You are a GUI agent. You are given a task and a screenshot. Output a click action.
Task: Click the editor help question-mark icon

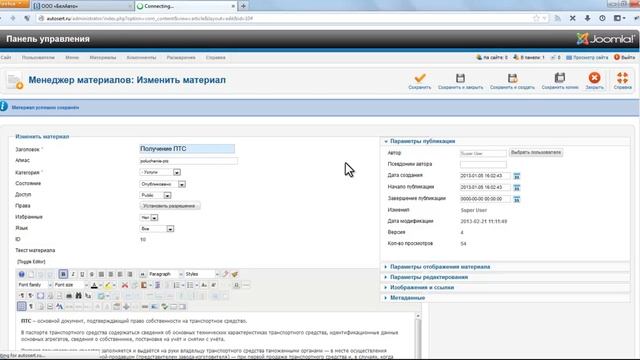click(x=22, y=274)
